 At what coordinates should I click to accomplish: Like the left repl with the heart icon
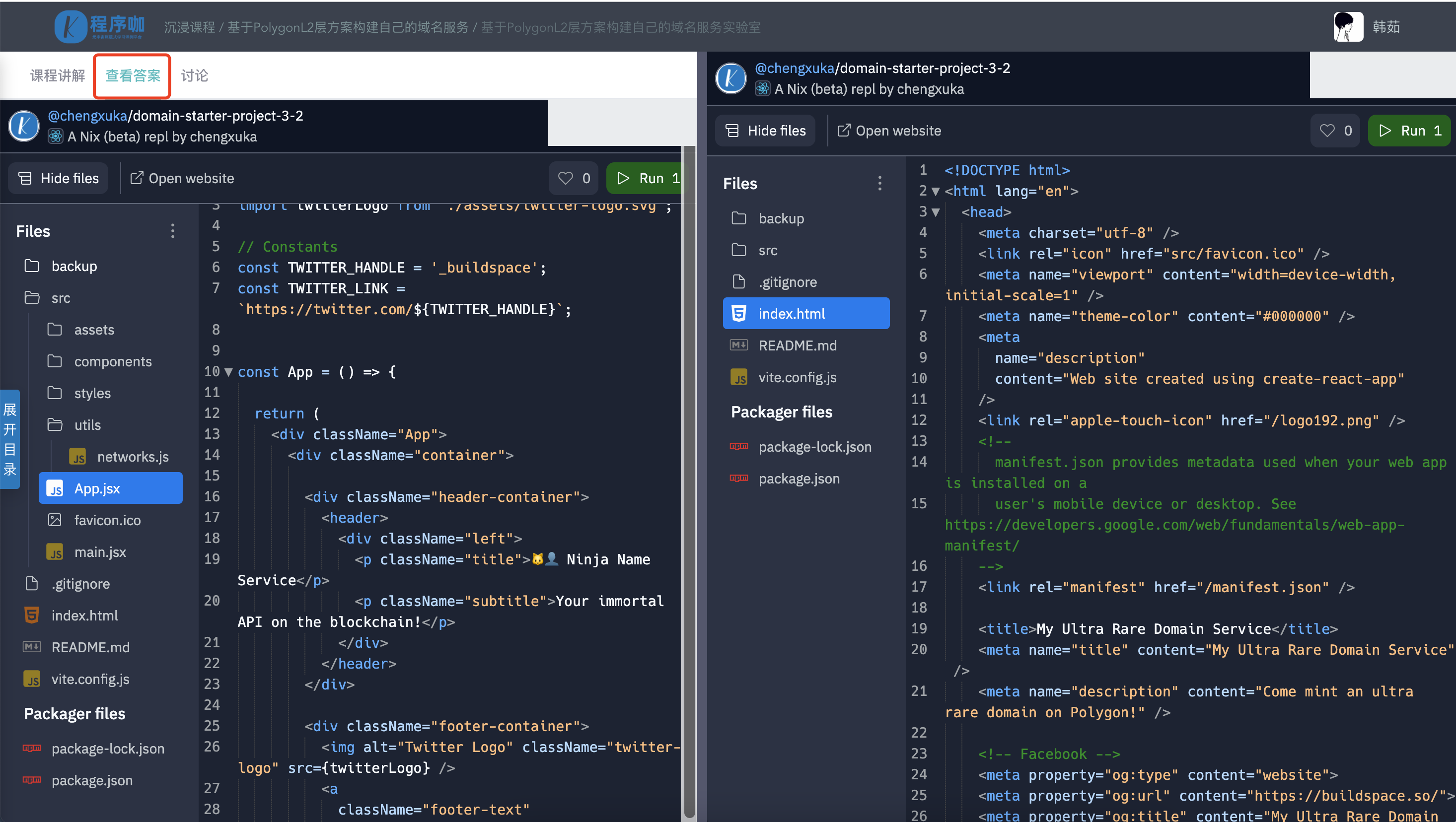pyautogui.click(x=574, y=179)
